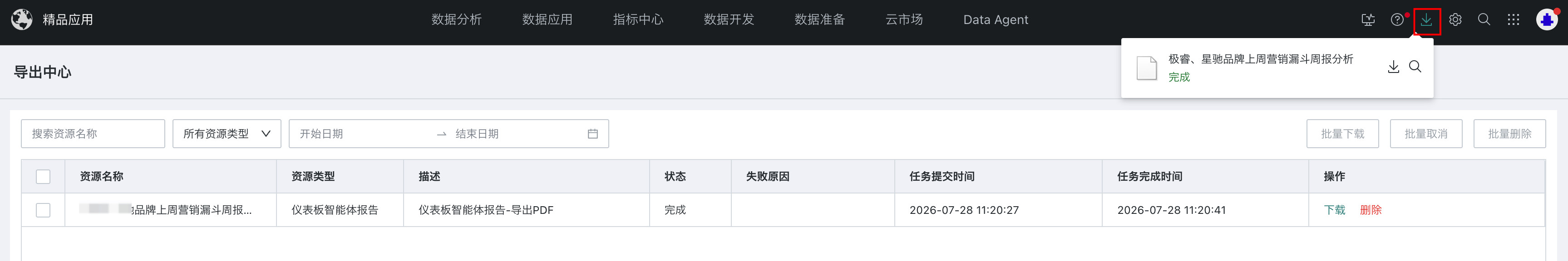Viewport: 1568px width, 261px height.
Task: Download the completed report from the popup
Action: pyautogui.click(x=1393, y=67)
